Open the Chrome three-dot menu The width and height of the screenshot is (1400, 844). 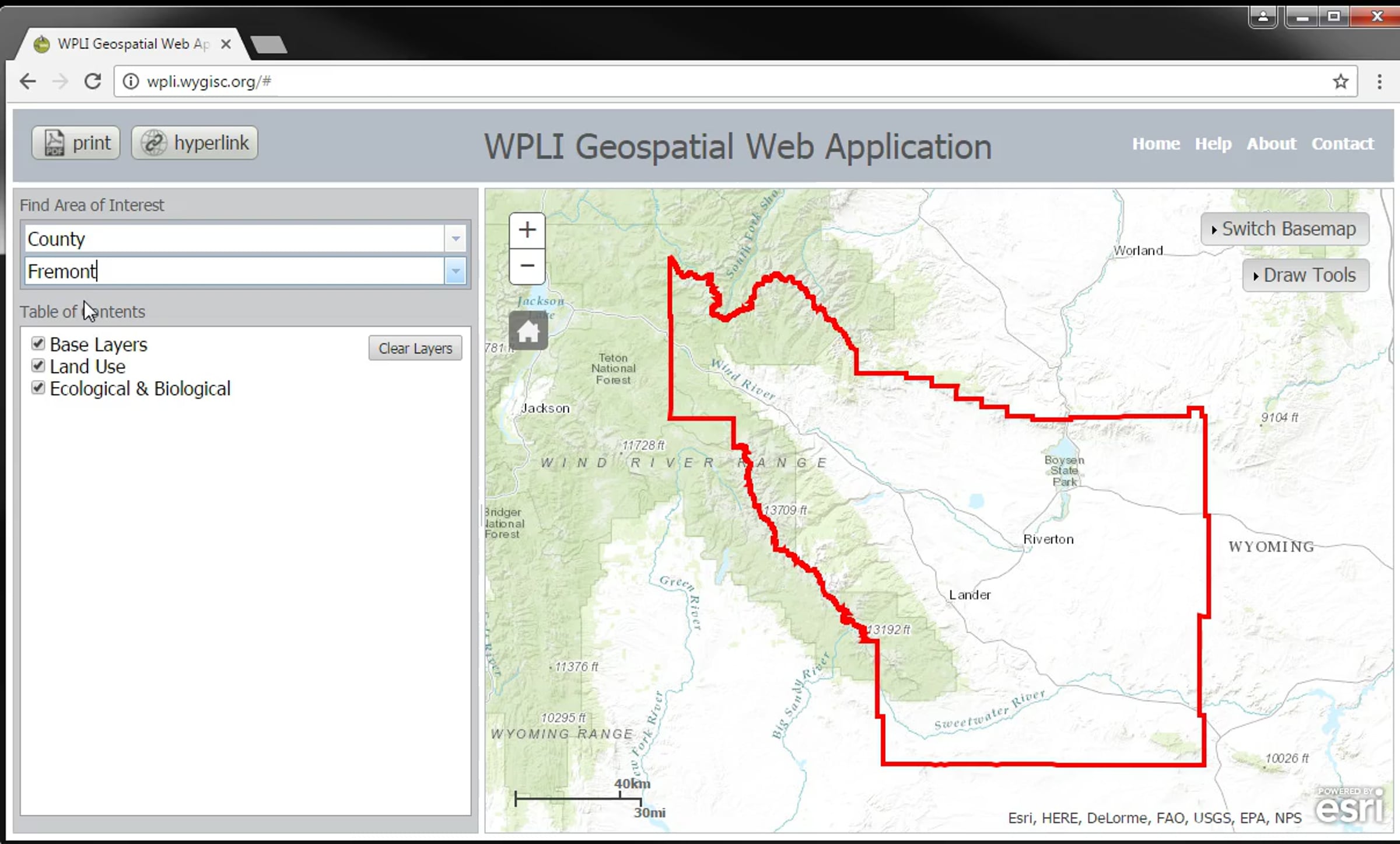coord(1379,81)
